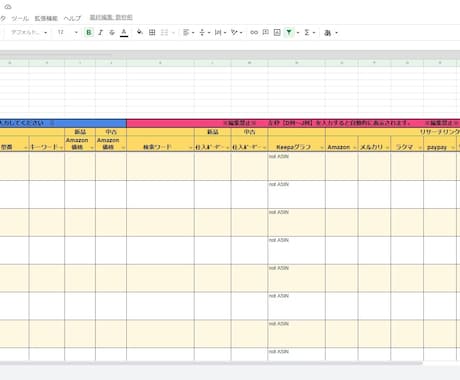Image resolution: width=460 pixels, height=380 pixels.
Task: Insert a chart via the chart icon
Action: point(277,32)
